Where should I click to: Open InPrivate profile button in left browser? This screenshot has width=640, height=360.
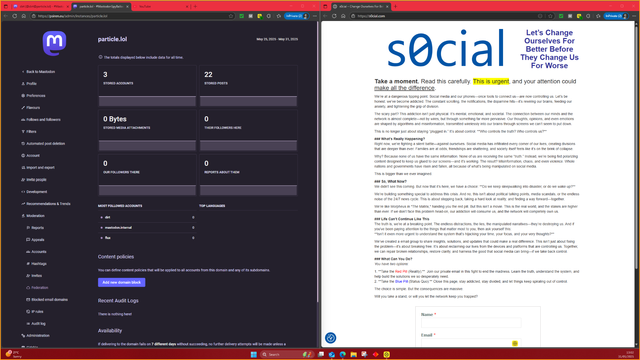297,16
